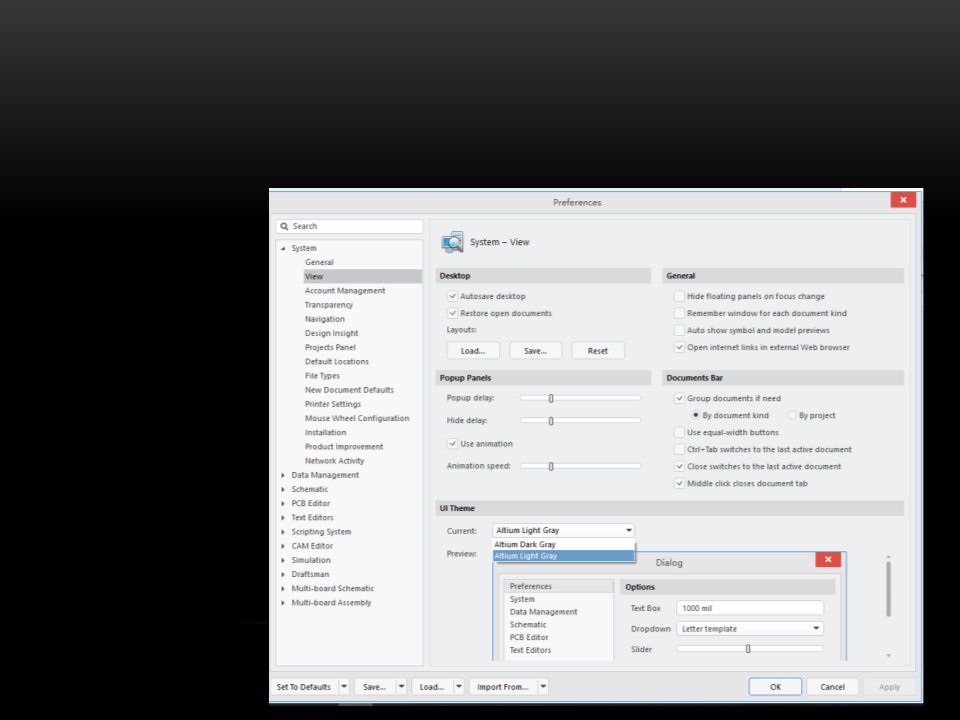The image size is (960, 720).
Task: Close the Preferences window with red X
Action: 903,200
